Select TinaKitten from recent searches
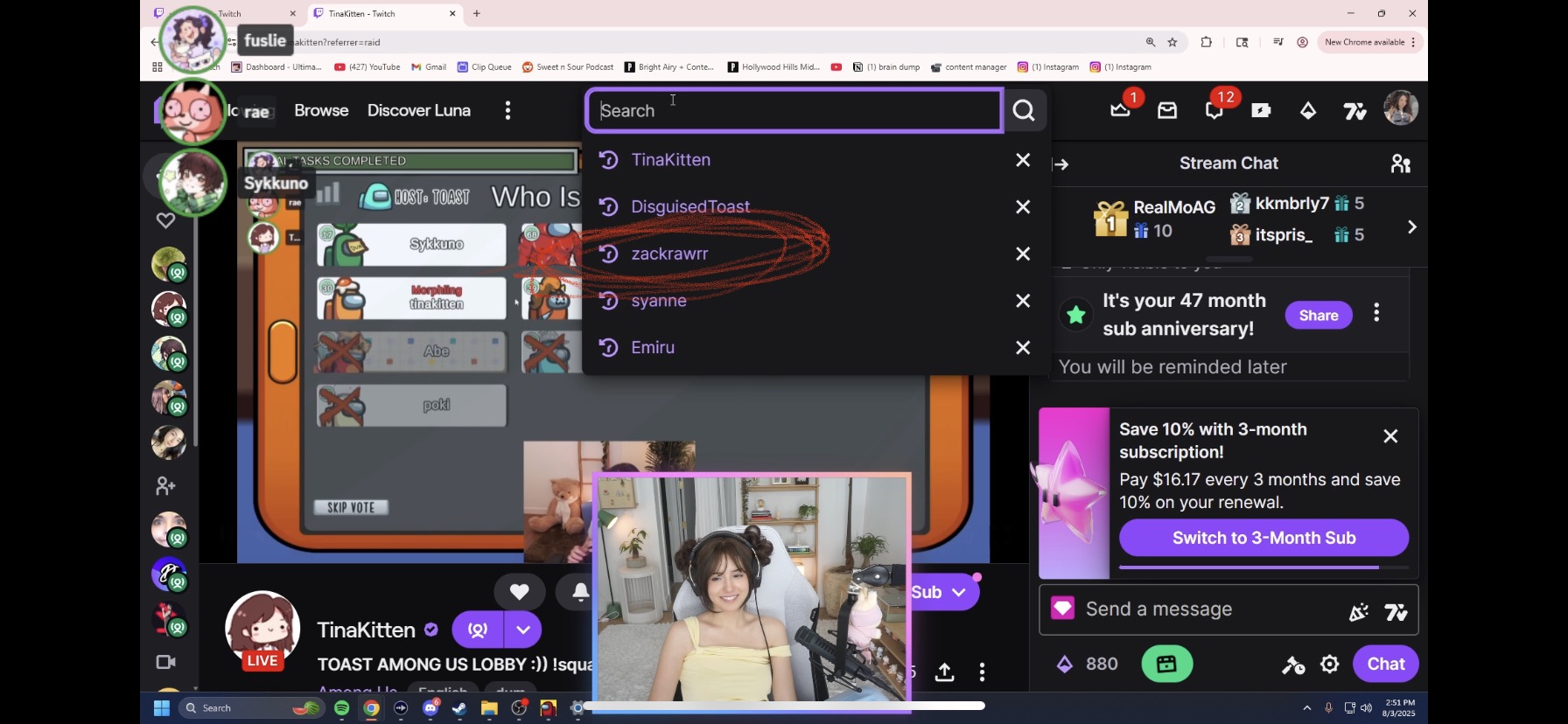The image size is (1568, 724). pyautogui.click(x=671, y=160)
